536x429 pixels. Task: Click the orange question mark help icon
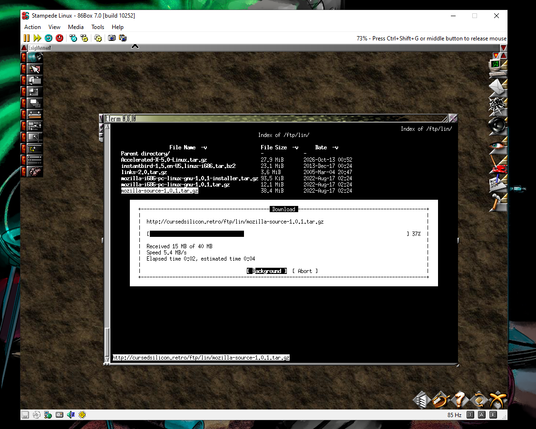(x=460, y=399)
